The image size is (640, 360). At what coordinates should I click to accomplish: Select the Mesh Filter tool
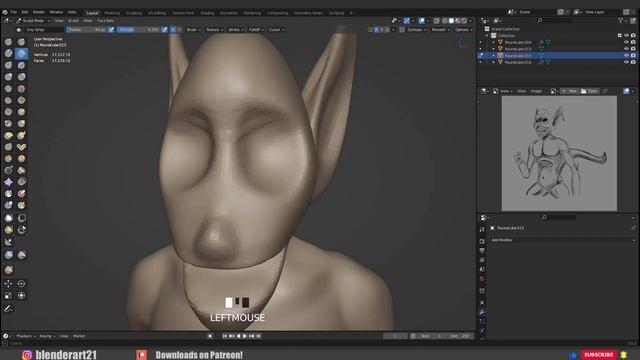8,255
